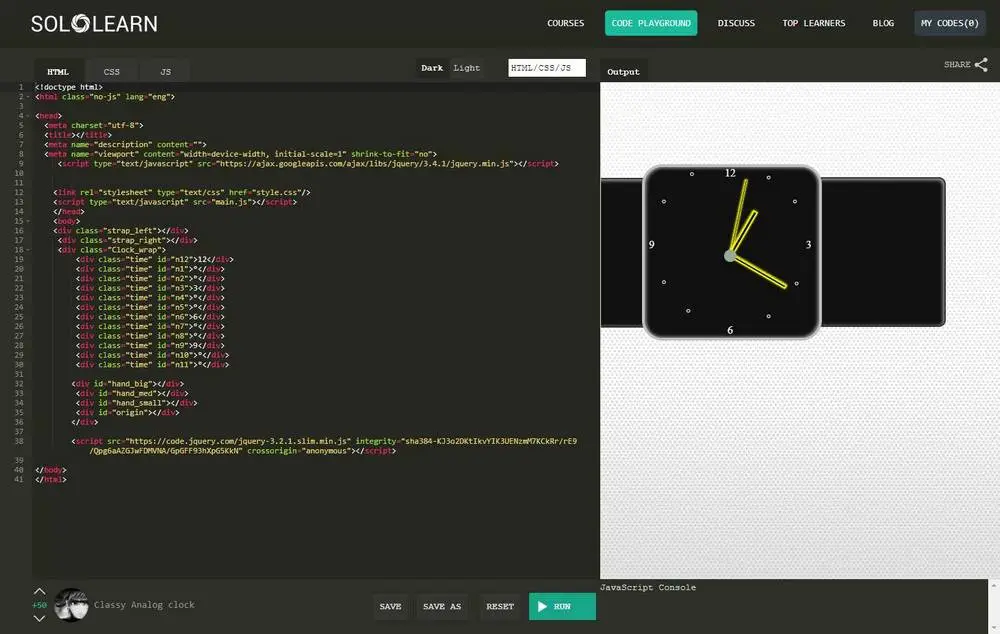Click the SHARE label

(x=957, y=64)
